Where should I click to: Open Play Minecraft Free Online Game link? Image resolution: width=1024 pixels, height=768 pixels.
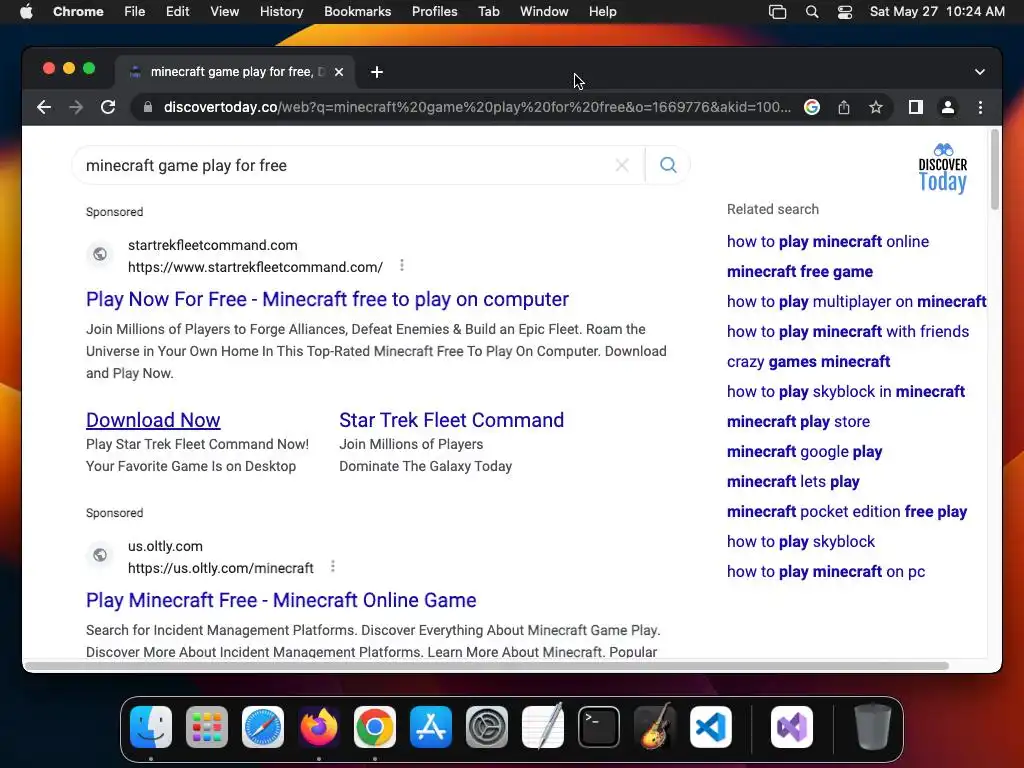tap(281, 600)
